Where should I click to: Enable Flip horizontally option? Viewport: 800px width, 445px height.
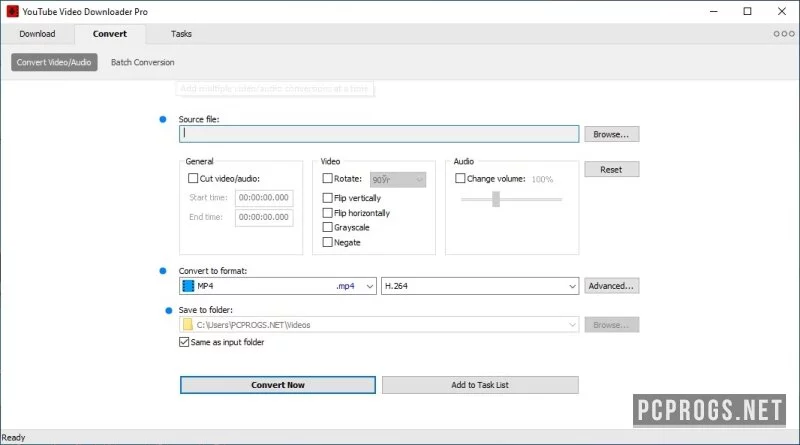click(x=328, y=212)
